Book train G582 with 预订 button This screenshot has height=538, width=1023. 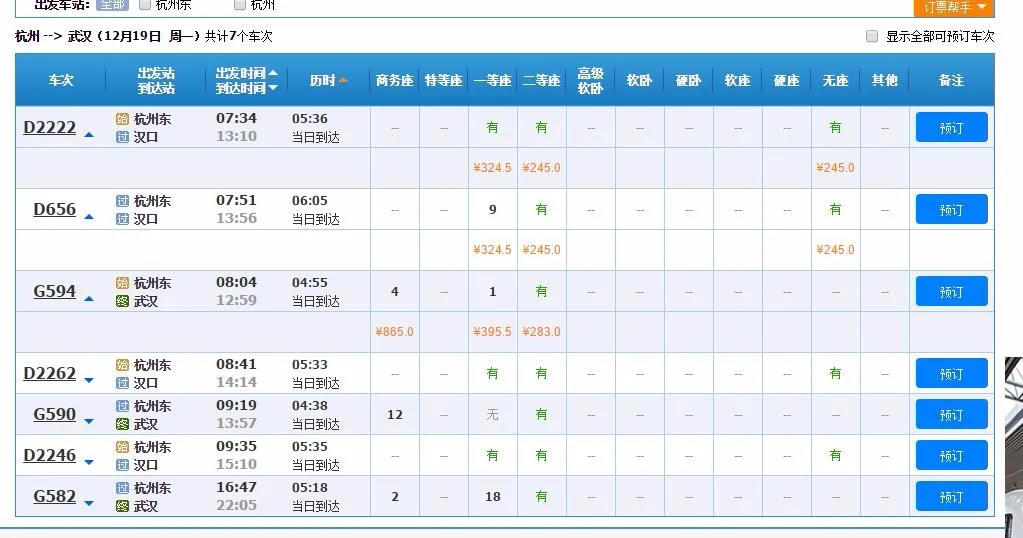tap(951, 497)
